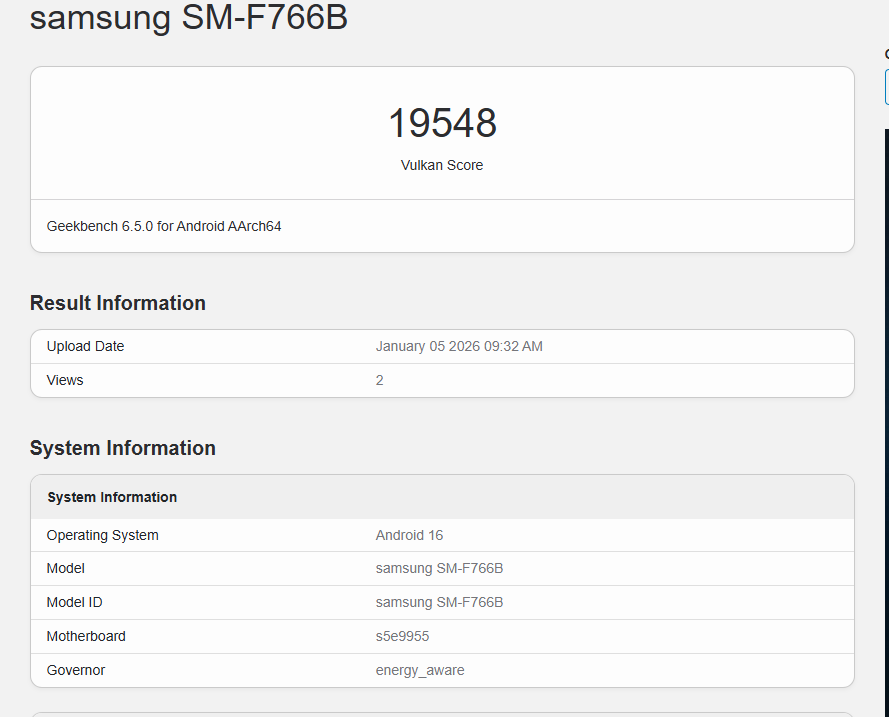889x717 pixels.
Task: Click the Motherboard row label
Action: (x=86, y=636)
